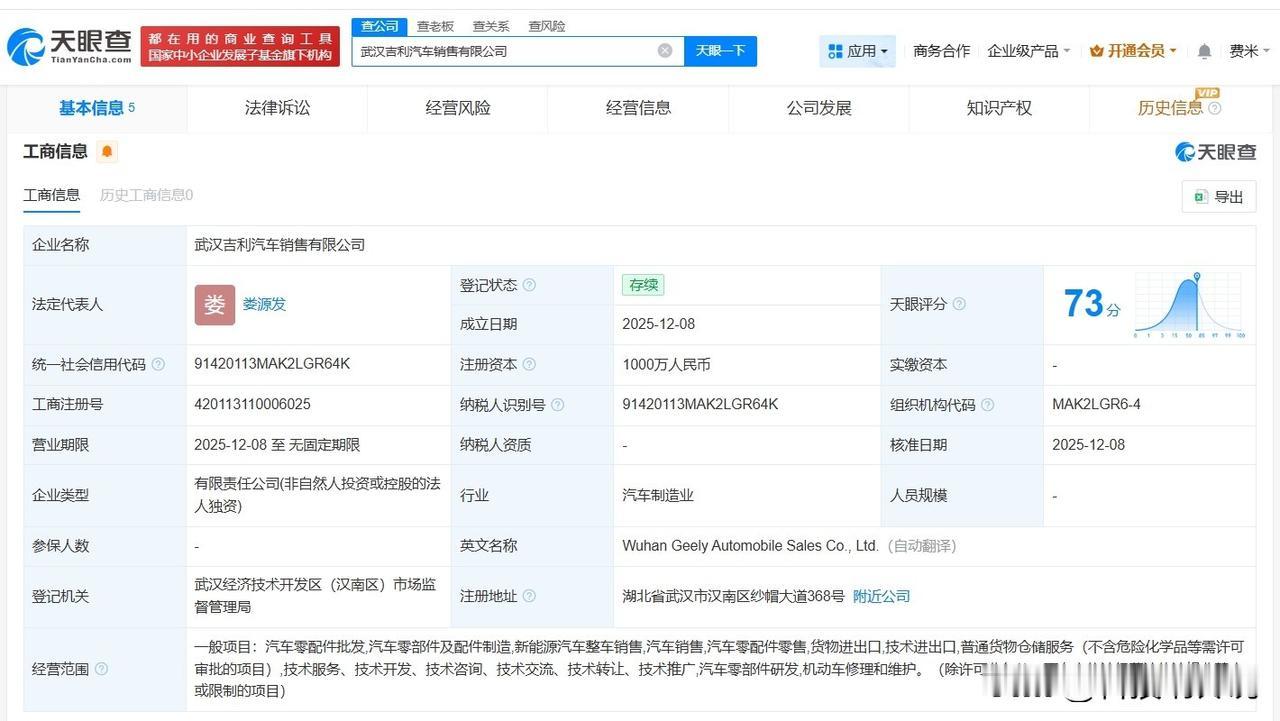Click the bell icon beside 工商信息 heading
Screen dimensions: 1280x721
point(105,151)
